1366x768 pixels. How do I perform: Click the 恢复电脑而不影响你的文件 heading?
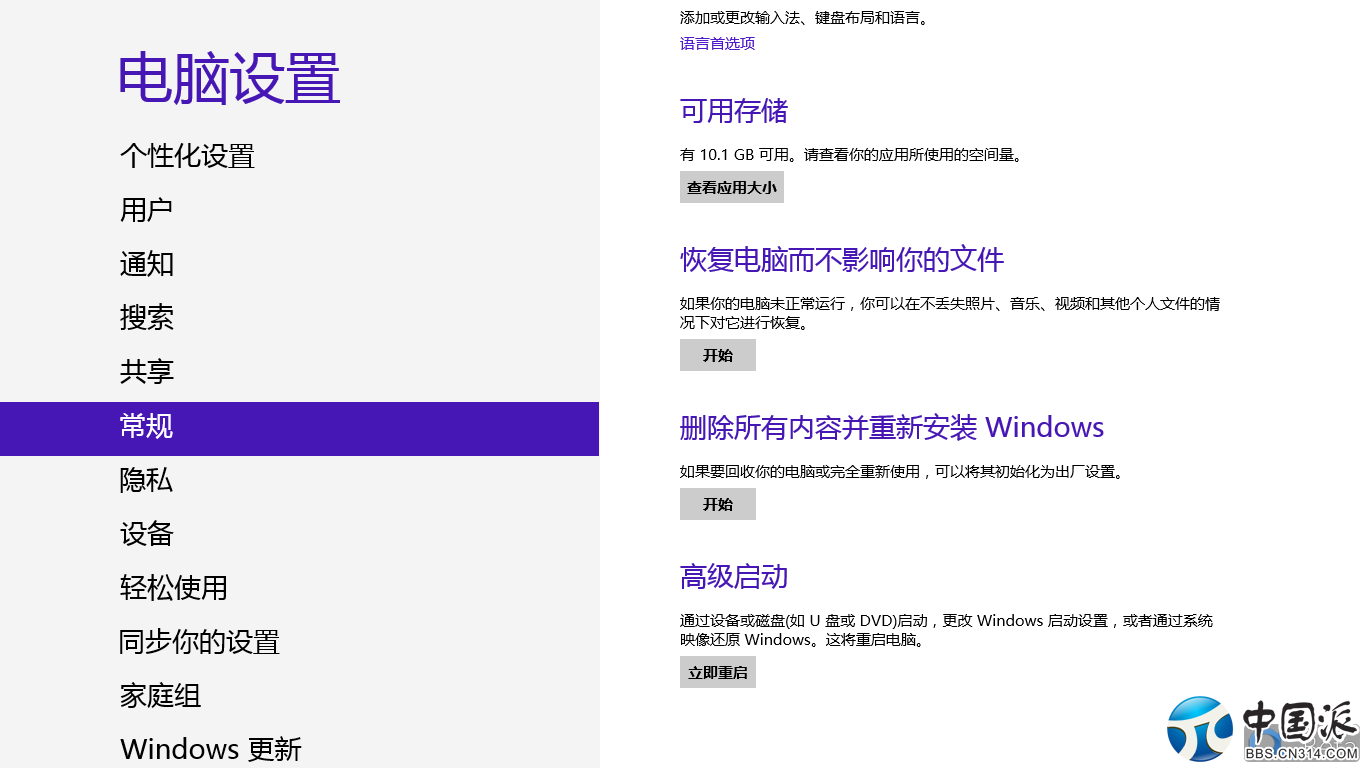pyautogui.click(x=842, y=260)
